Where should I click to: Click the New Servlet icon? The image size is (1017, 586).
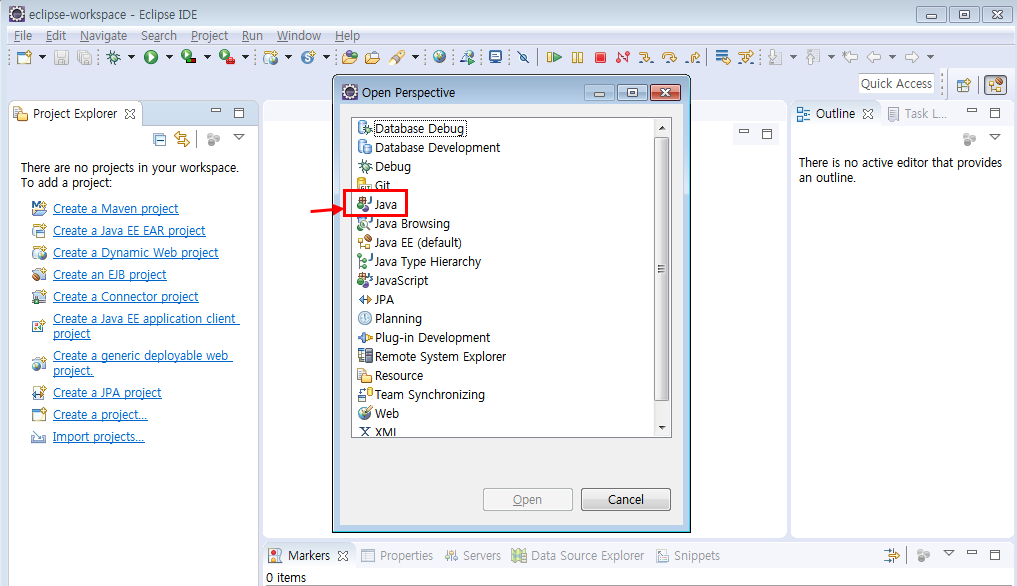tap(308, 57)
